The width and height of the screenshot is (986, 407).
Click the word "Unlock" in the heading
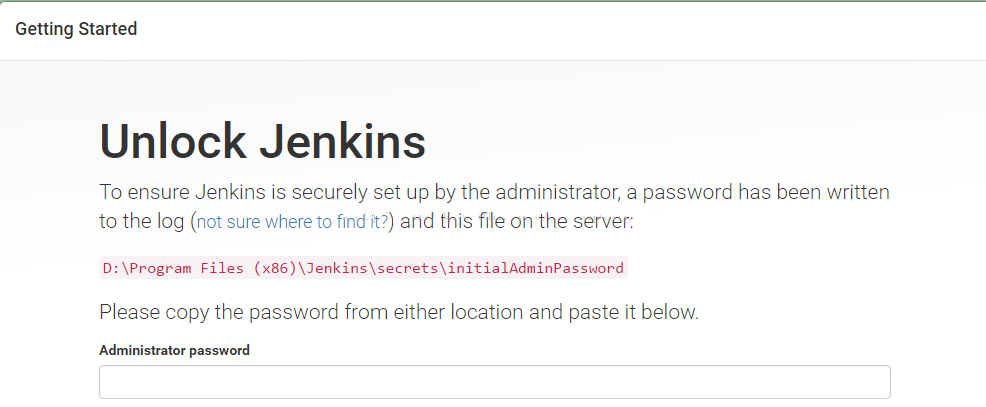173,141
